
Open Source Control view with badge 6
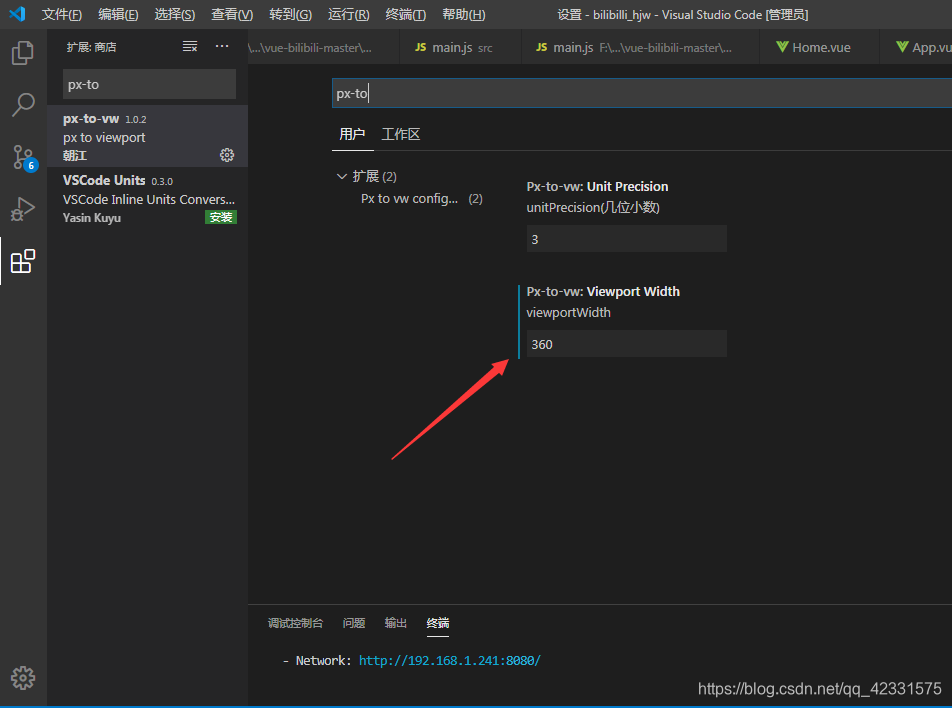[24, 157]
